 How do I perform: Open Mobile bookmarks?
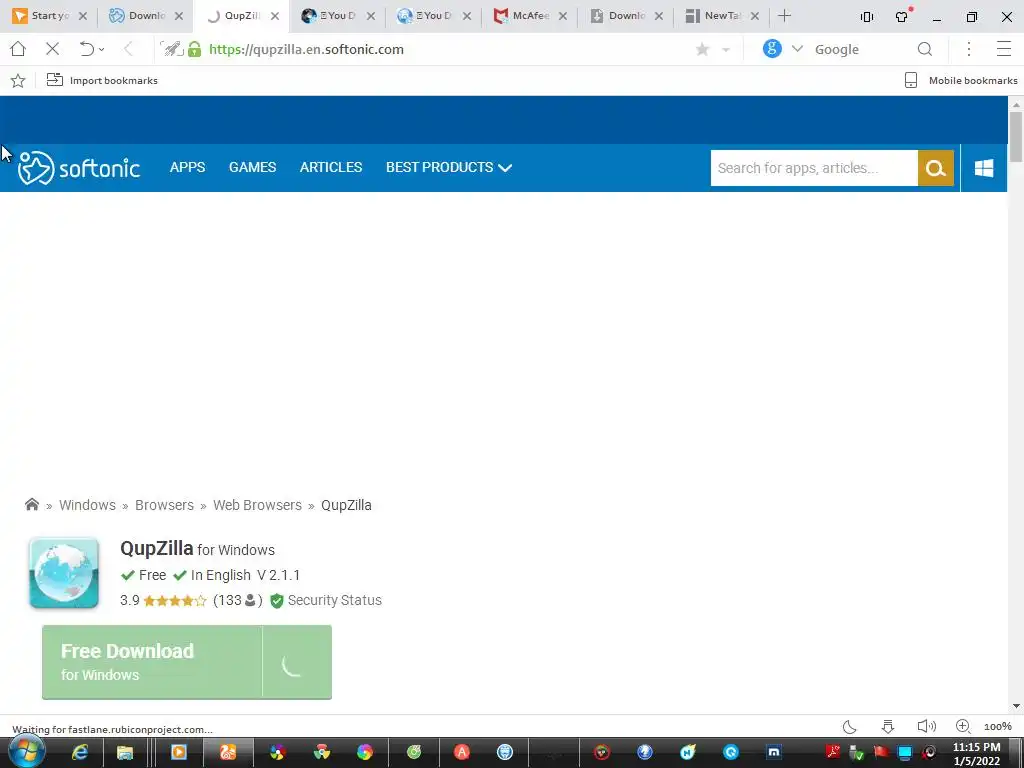pos(961,80)
